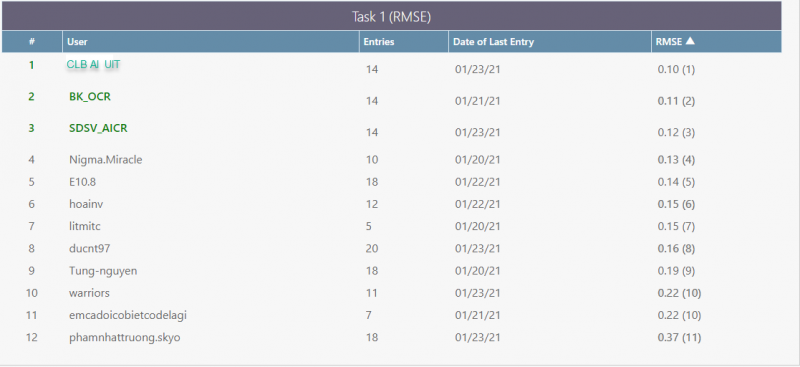This screenshot has width=800, height=367.
Task: Open the SDSV_AICR user link
Action: tap(98, 128)
